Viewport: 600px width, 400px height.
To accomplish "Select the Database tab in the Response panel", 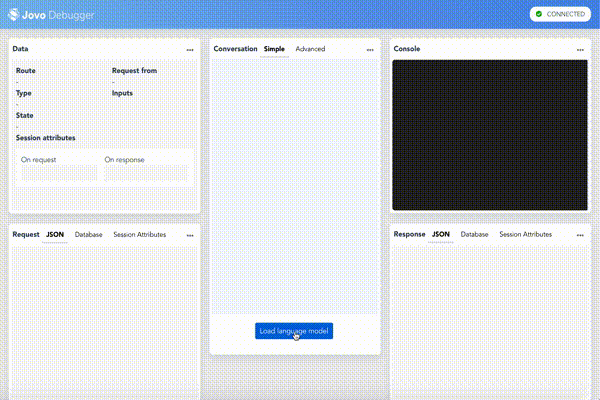I will click(474, 234).
